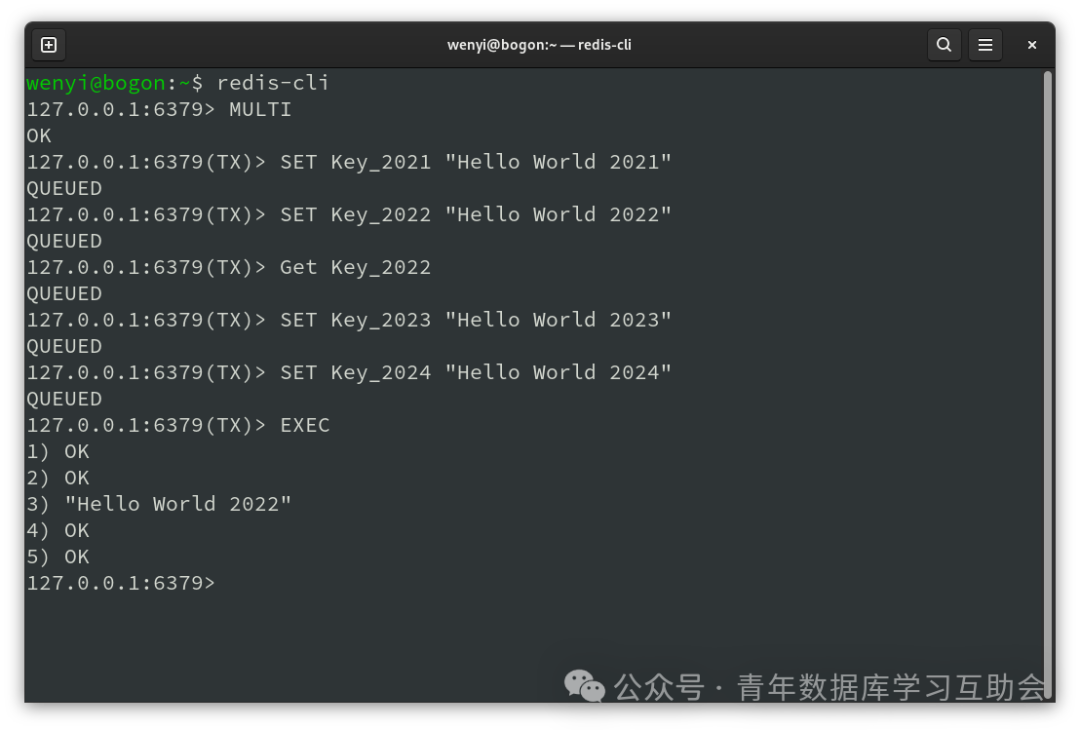
Task: Click the SET Key_2022 command line
Action: [x=349, y=215]
